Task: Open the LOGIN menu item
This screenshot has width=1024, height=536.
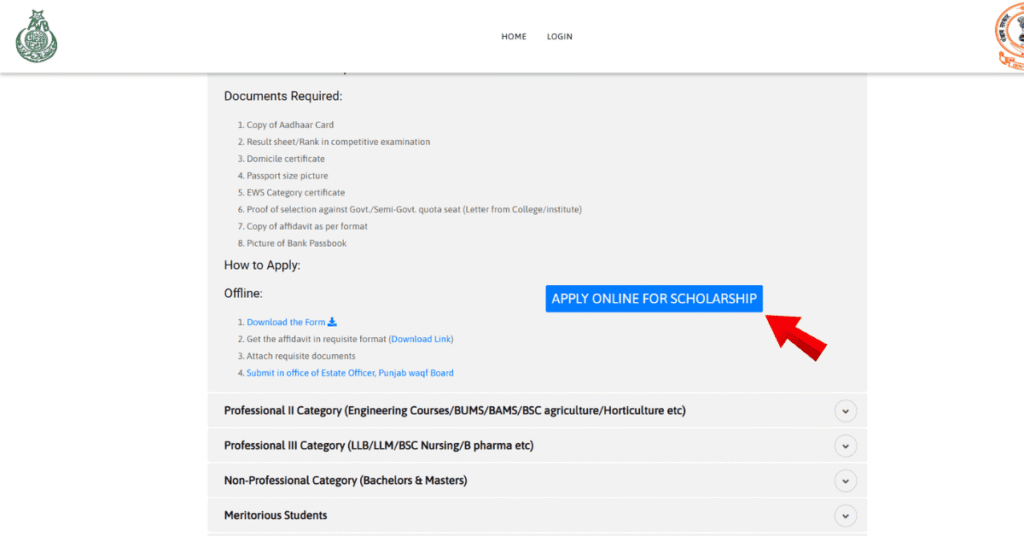Action: pos(560,37)
